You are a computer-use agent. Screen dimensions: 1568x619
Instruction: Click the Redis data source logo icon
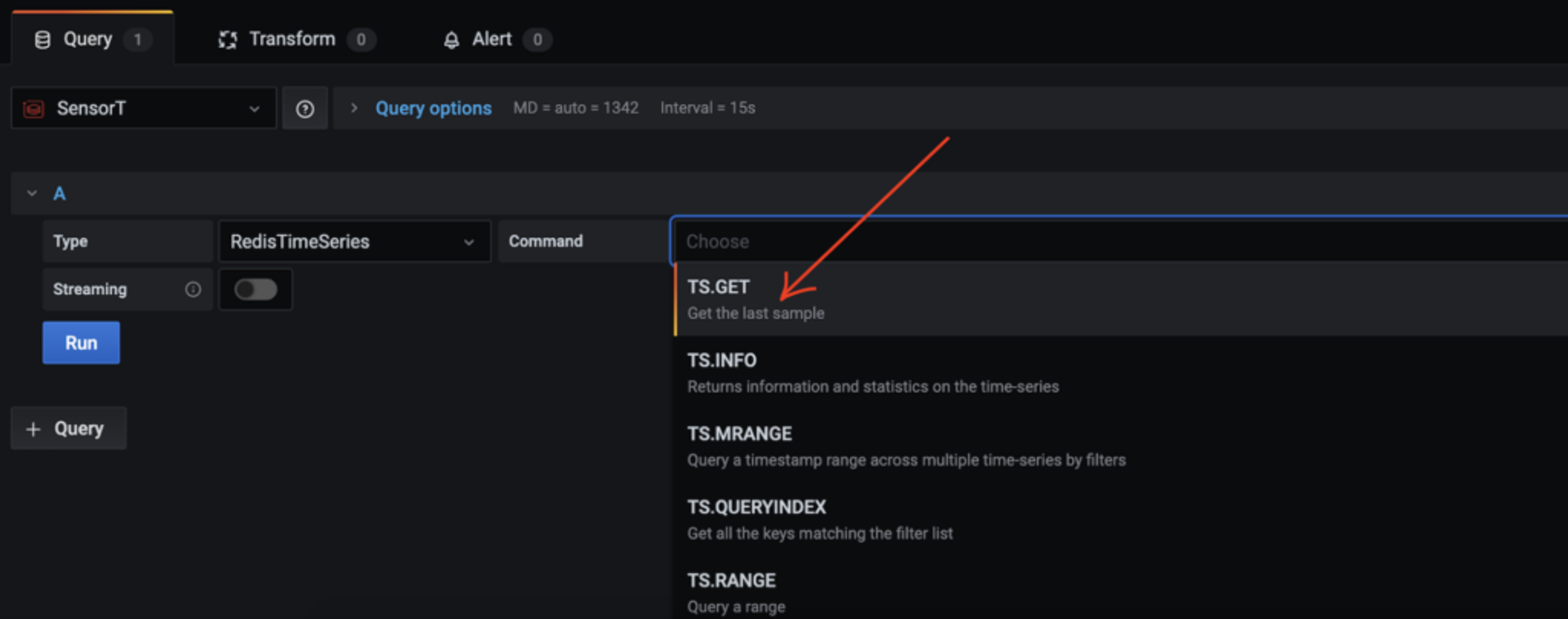coord(33,108)
